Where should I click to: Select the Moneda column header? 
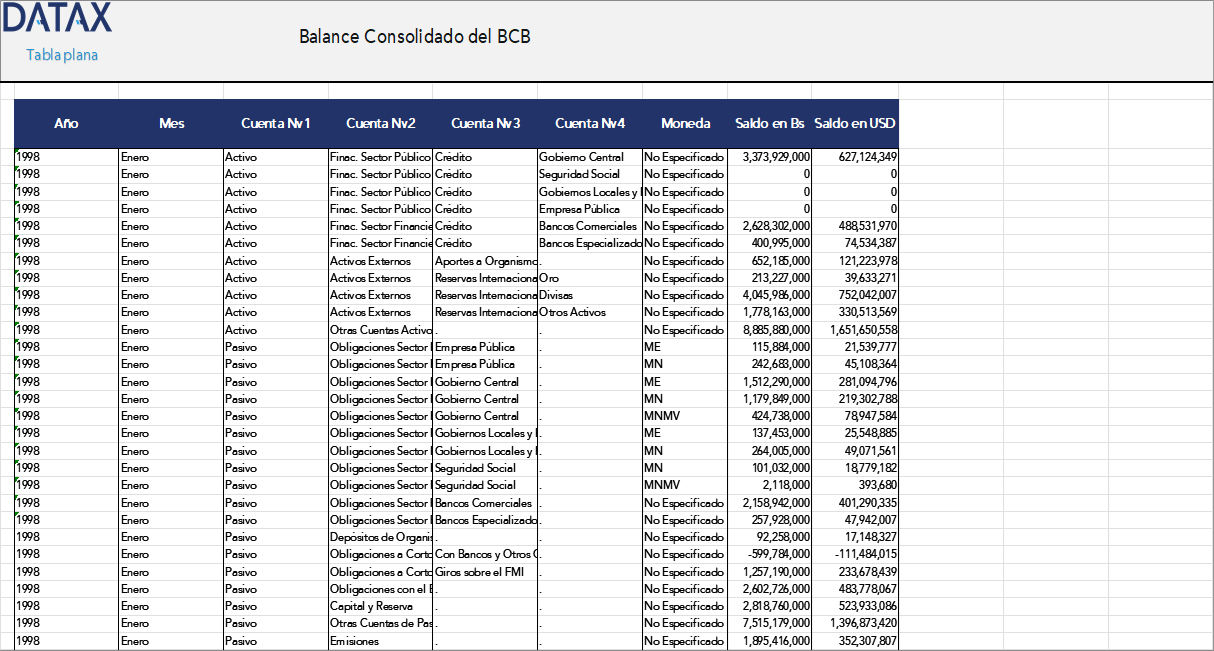[684, 123]
